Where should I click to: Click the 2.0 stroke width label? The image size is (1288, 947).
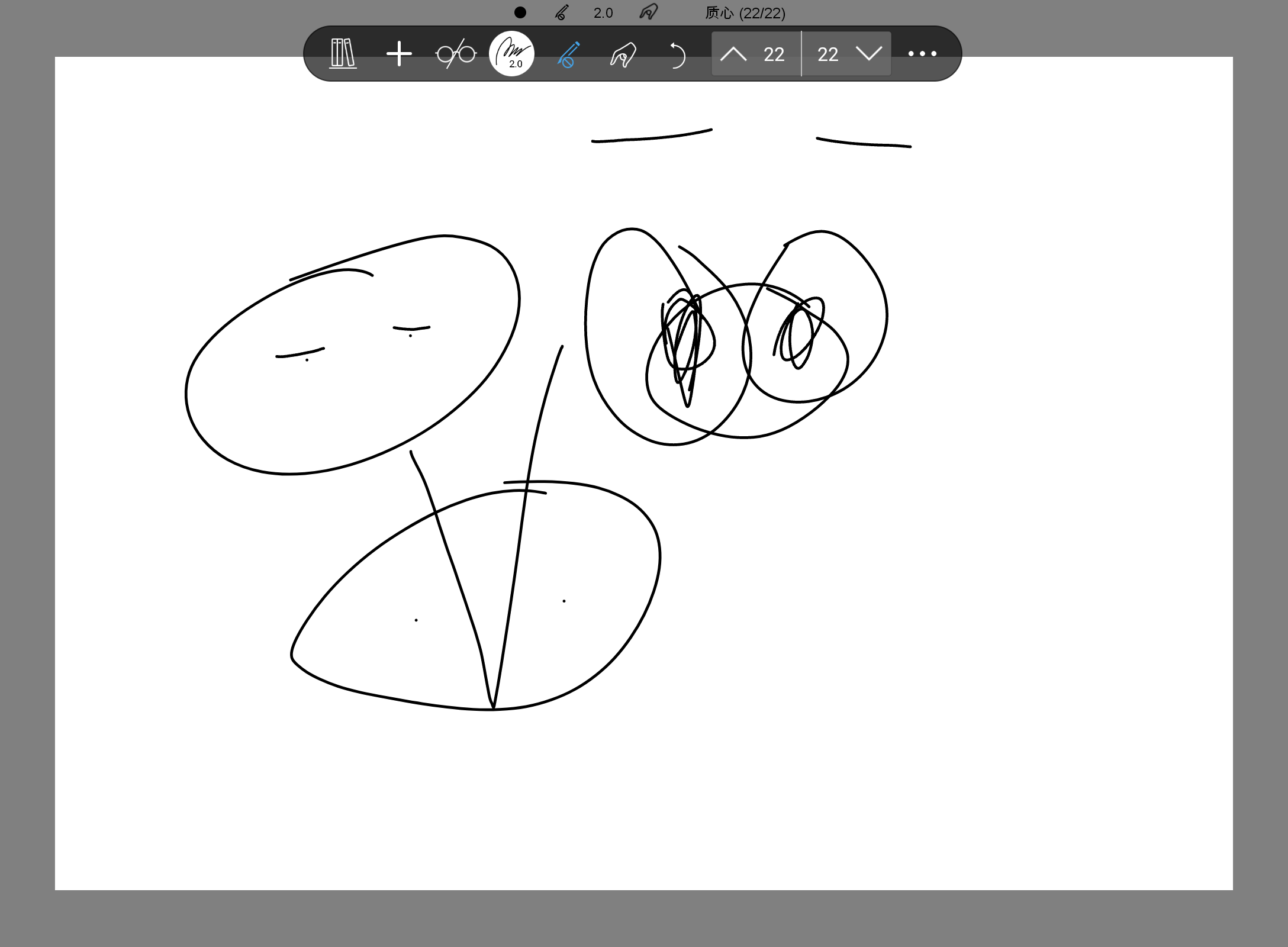pyautogui.click(x=603, y=13)
